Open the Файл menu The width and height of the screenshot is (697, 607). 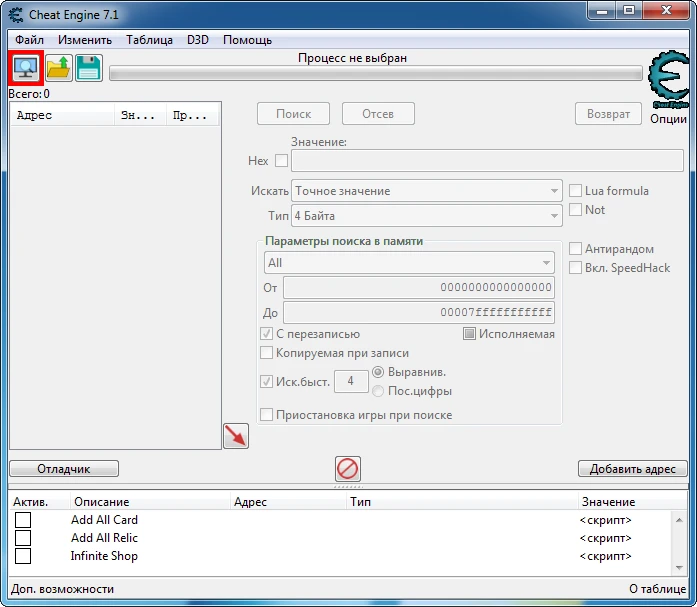(29, 40)
